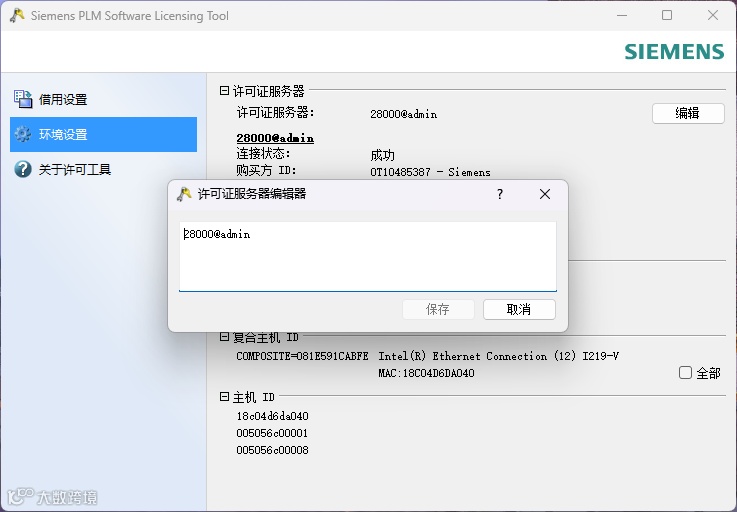
Task: Collapse the 主机 ID section
Action: pos(224,397)
